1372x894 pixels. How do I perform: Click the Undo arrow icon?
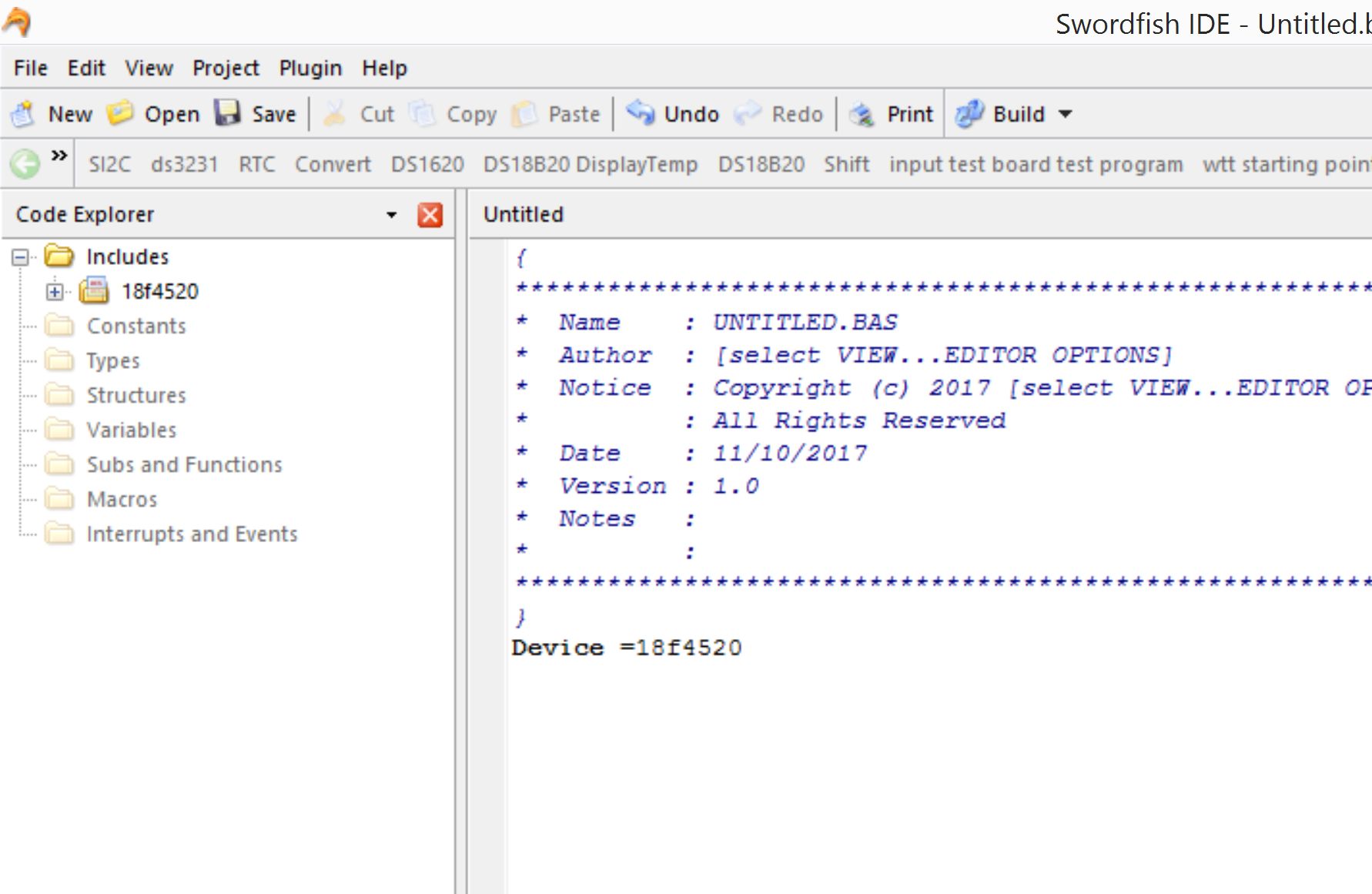[x=640, y=113]
